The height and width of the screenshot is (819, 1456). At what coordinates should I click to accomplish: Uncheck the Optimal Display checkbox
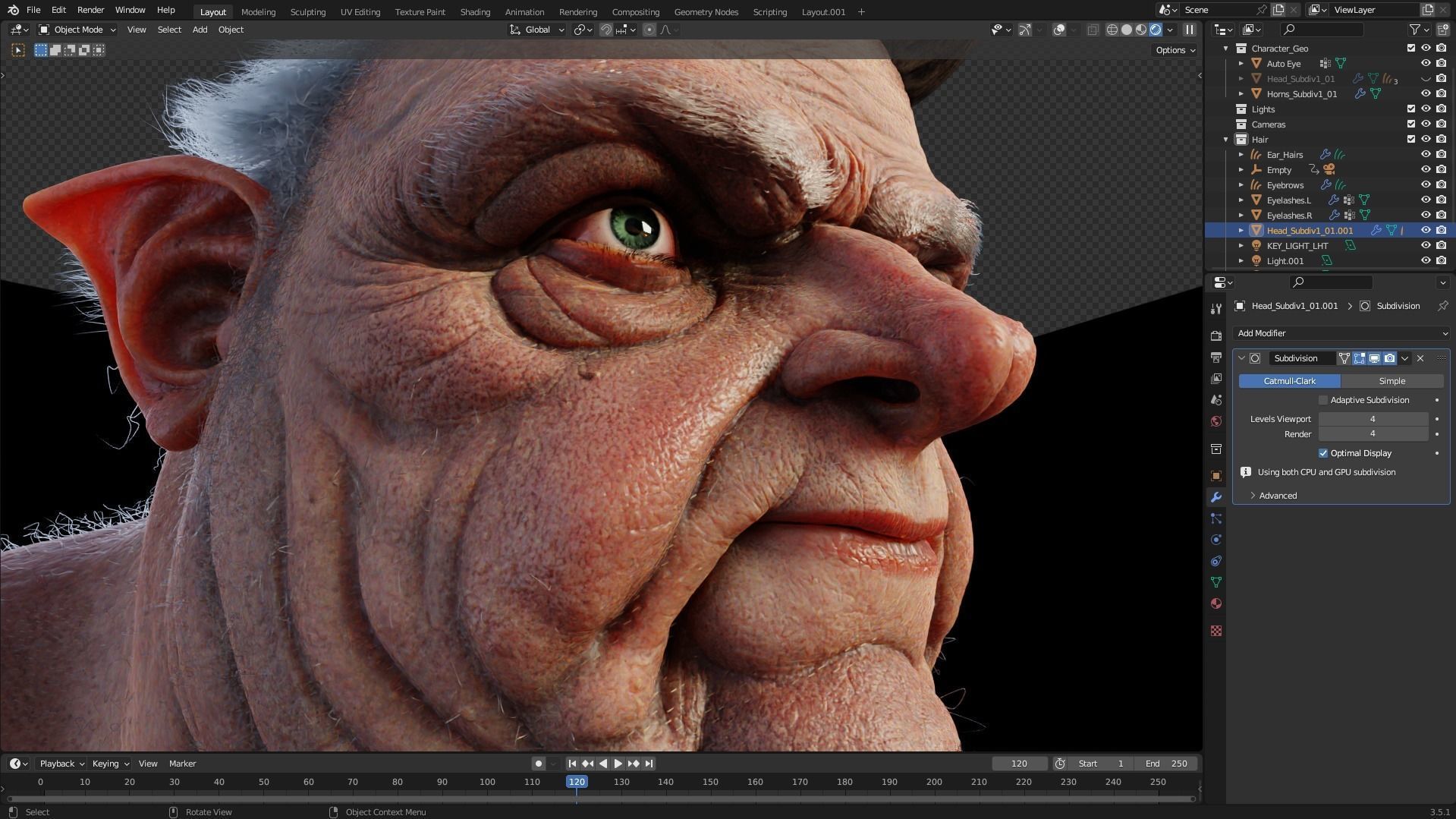(1323, 453)
